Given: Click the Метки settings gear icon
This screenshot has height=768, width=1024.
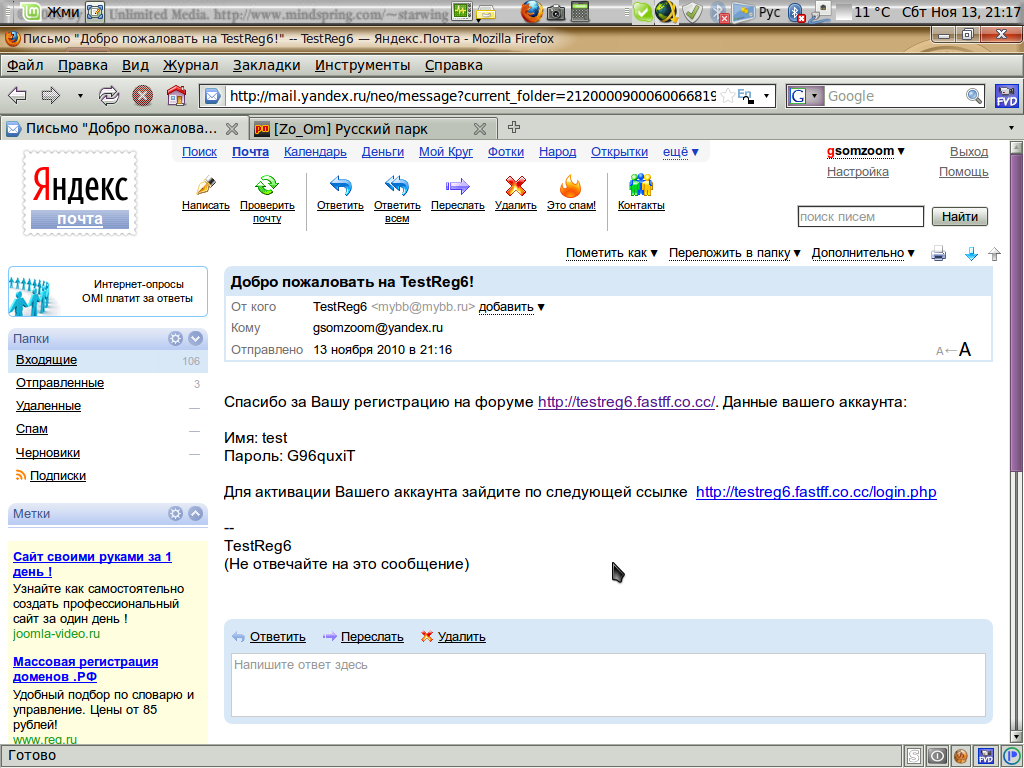Looking at the screenshot, I should click(x=175, y=513).
